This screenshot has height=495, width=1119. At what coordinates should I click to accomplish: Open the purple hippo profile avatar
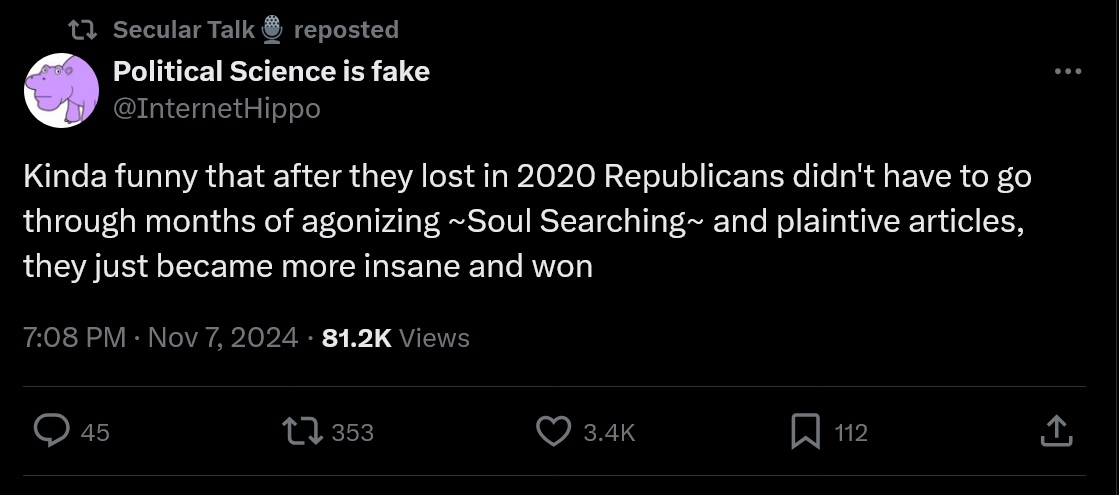point(59,90)
